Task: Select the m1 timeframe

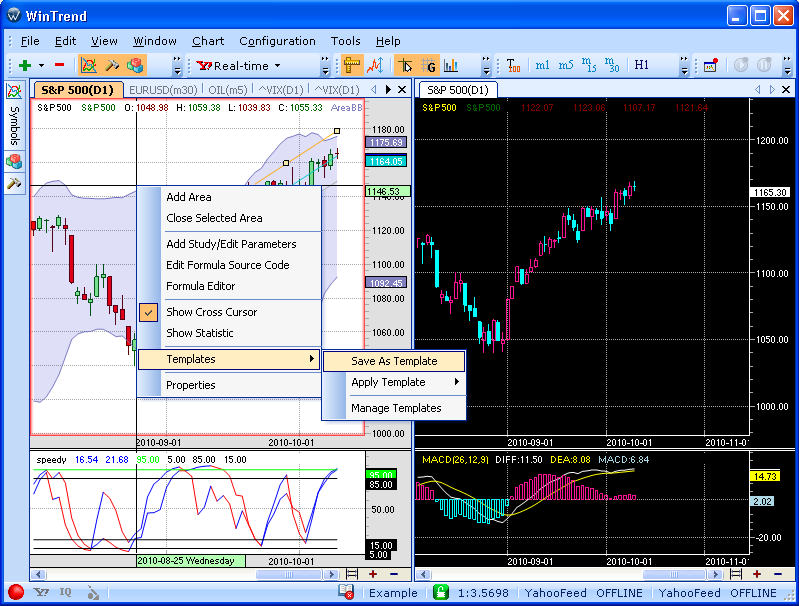Action: point(542,65)
